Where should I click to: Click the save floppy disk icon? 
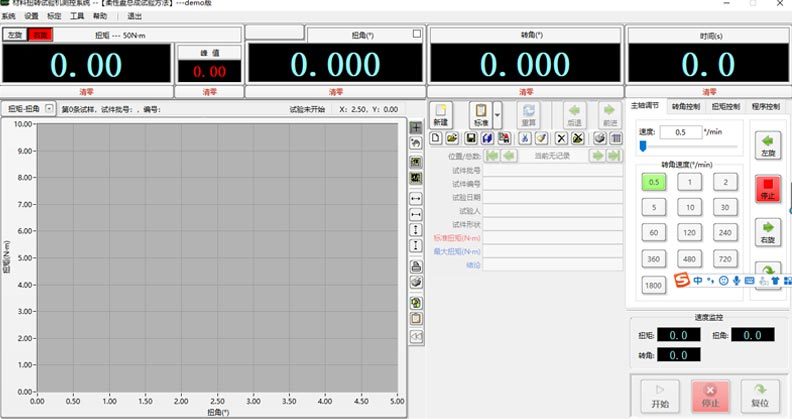470,138
